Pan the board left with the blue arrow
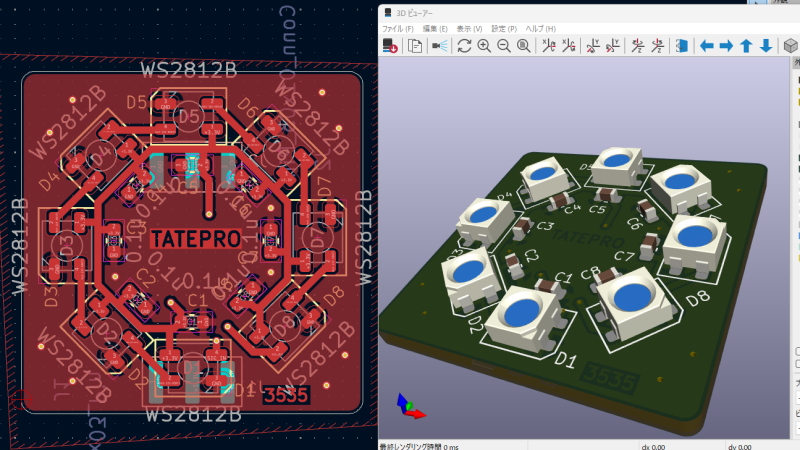800x450 pixels. click(706, 46)
